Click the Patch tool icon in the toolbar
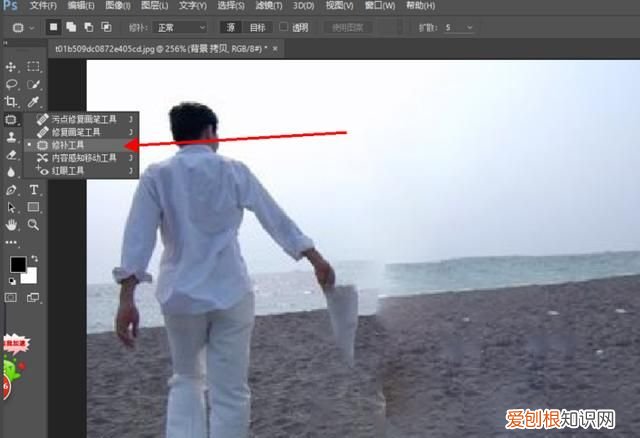 click(x=11, y=119)
